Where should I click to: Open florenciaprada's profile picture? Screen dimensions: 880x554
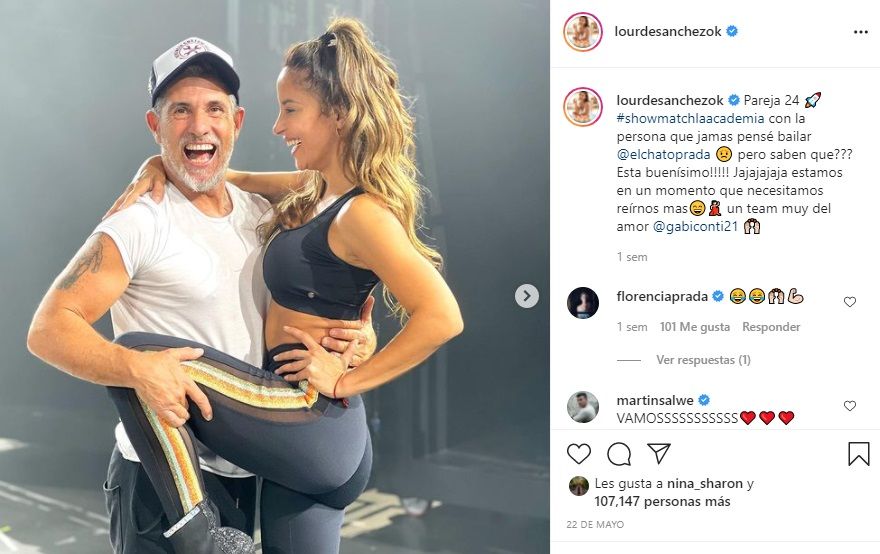pos(583,302)
